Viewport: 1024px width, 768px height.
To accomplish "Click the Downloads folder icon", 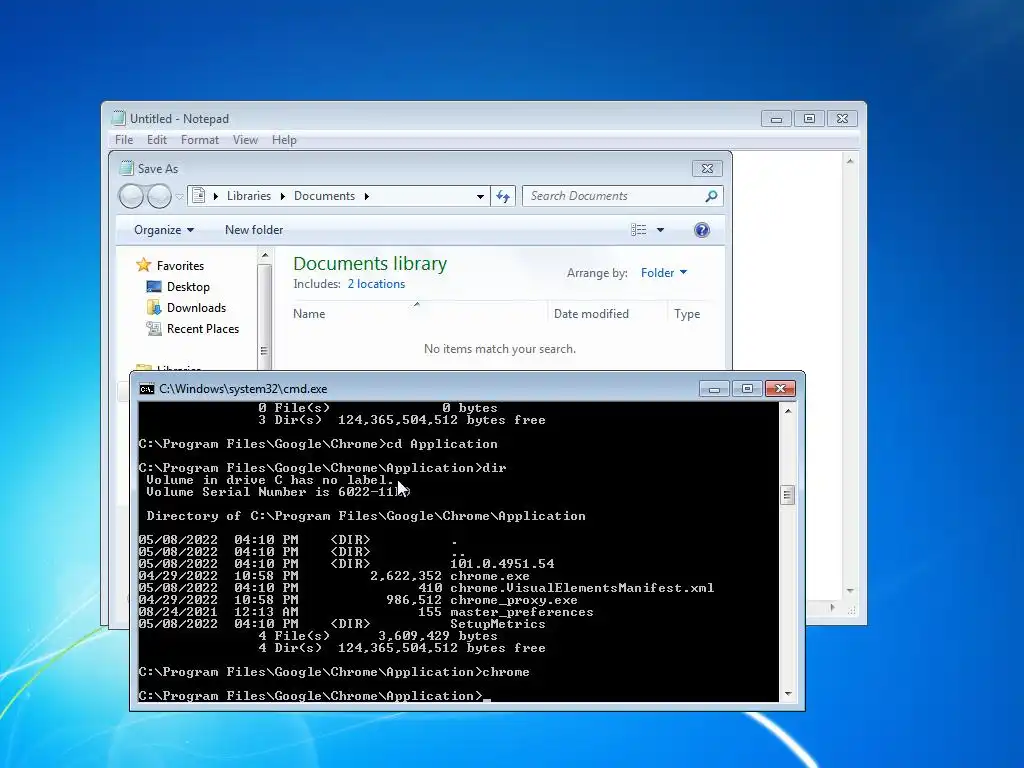I will (x=154, y=308).
